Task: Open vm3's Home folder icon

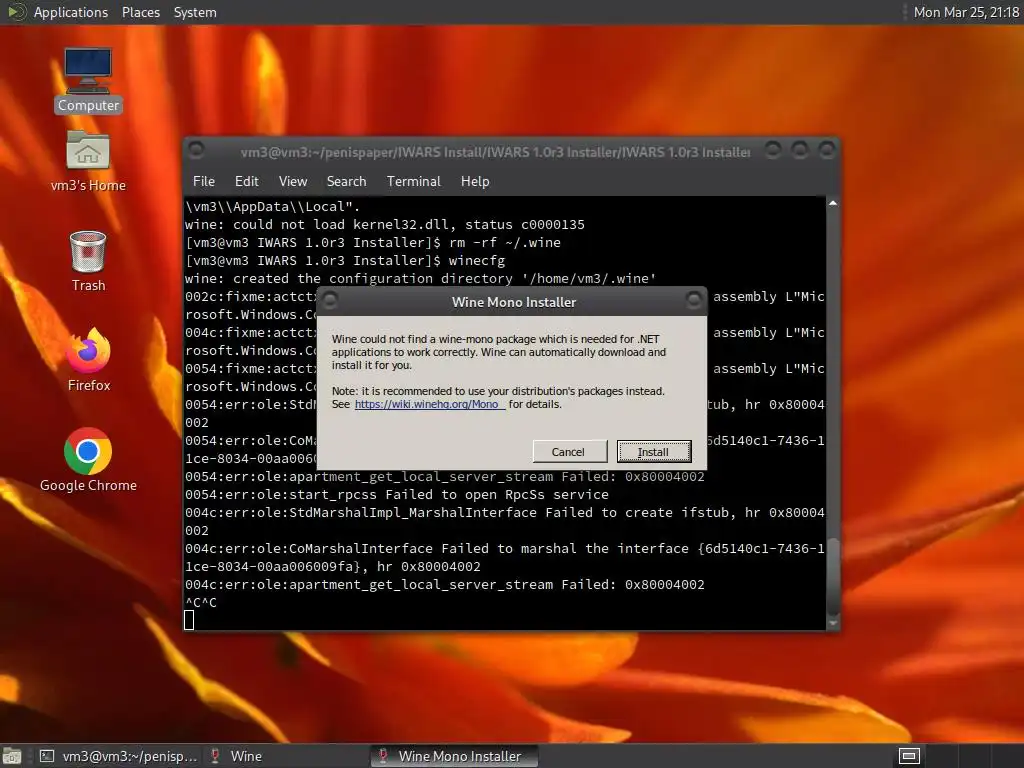Action: [x=88, y=161]
